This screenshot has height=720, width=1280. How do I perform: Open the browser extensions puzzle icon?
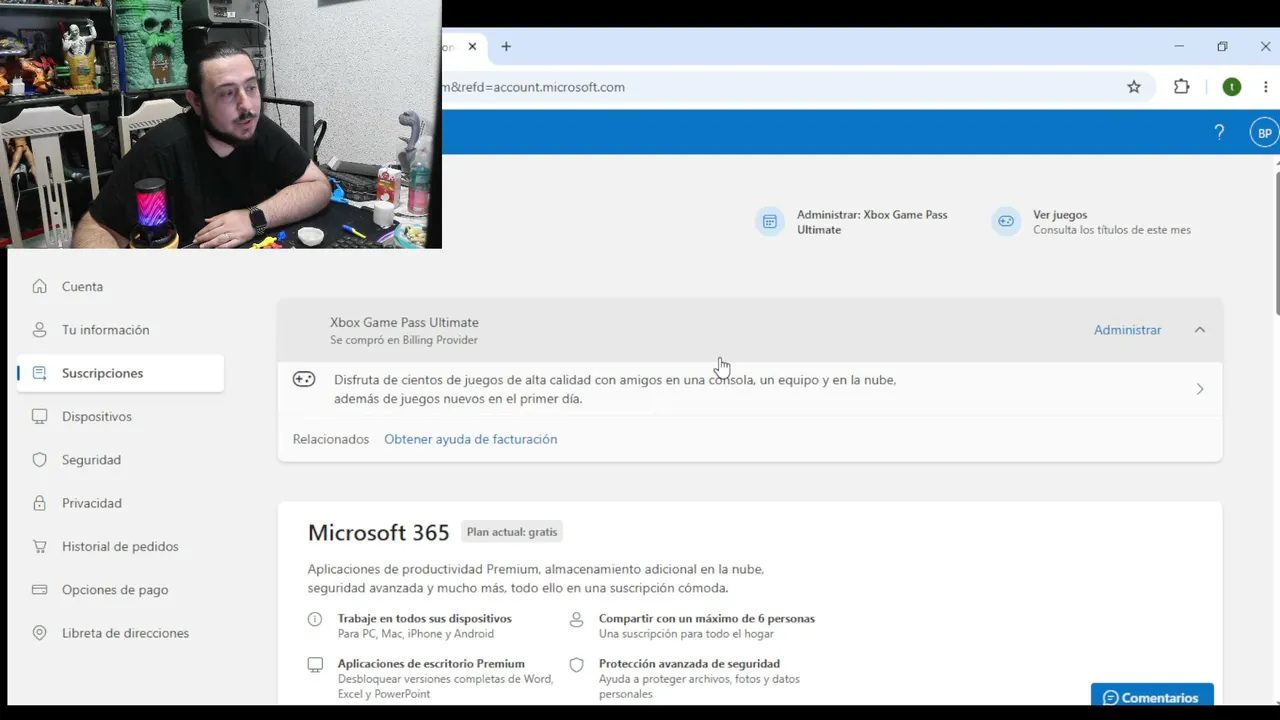coord(1182,87)
